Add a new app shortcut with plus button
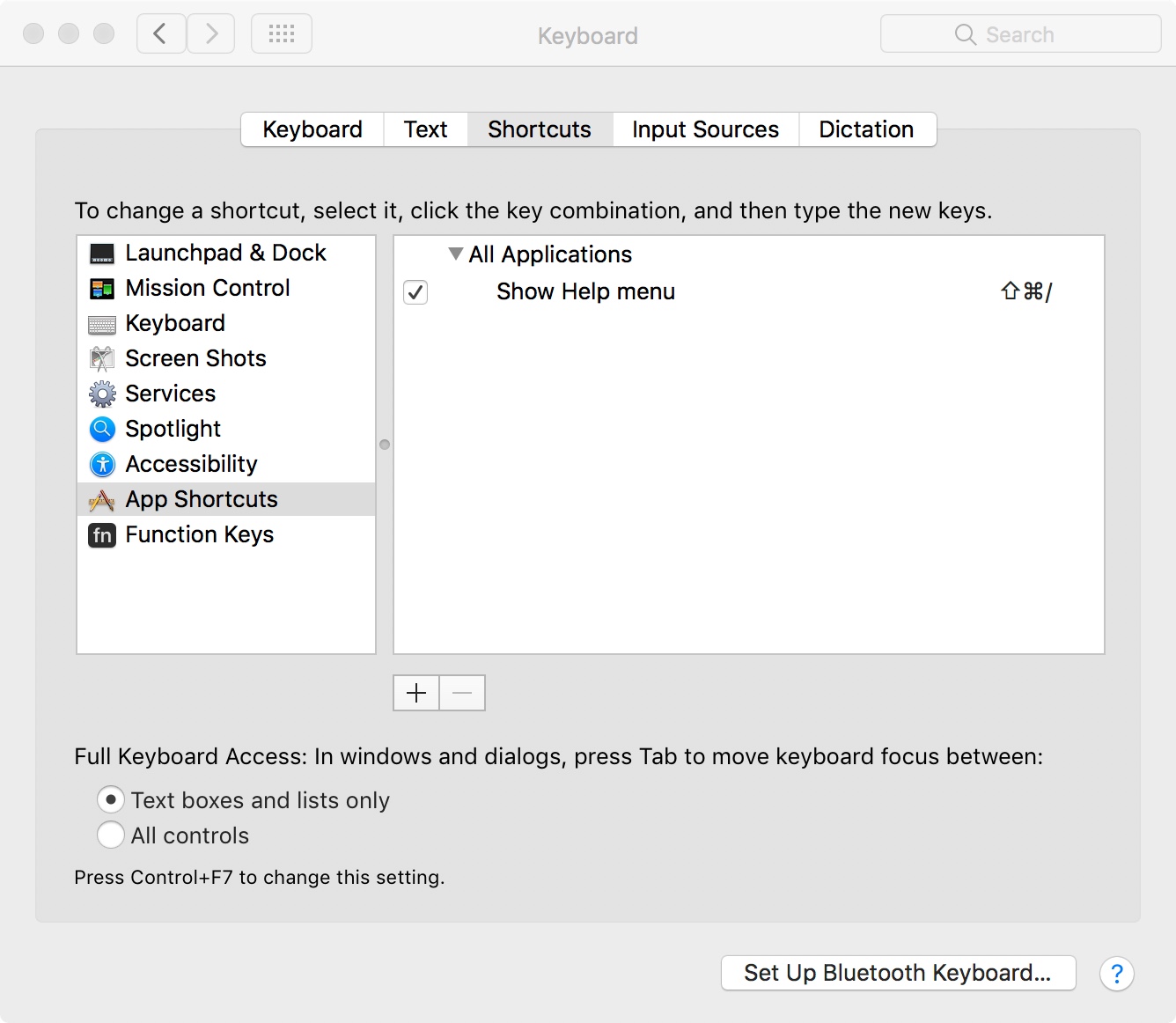 [416, 693]
